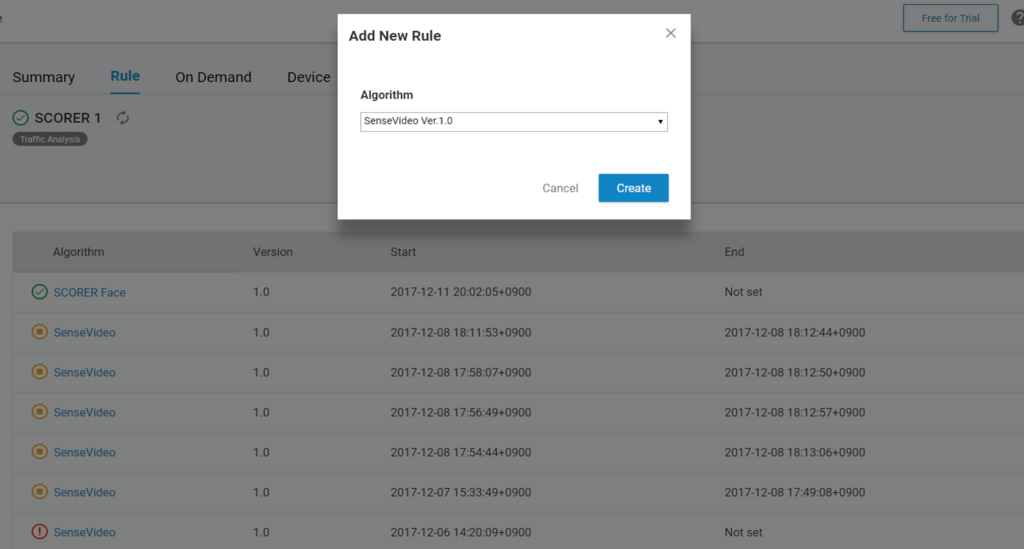Click the Algorithm label in the dialog
The width and height of the screenshot is (1024, 549).
387,95
